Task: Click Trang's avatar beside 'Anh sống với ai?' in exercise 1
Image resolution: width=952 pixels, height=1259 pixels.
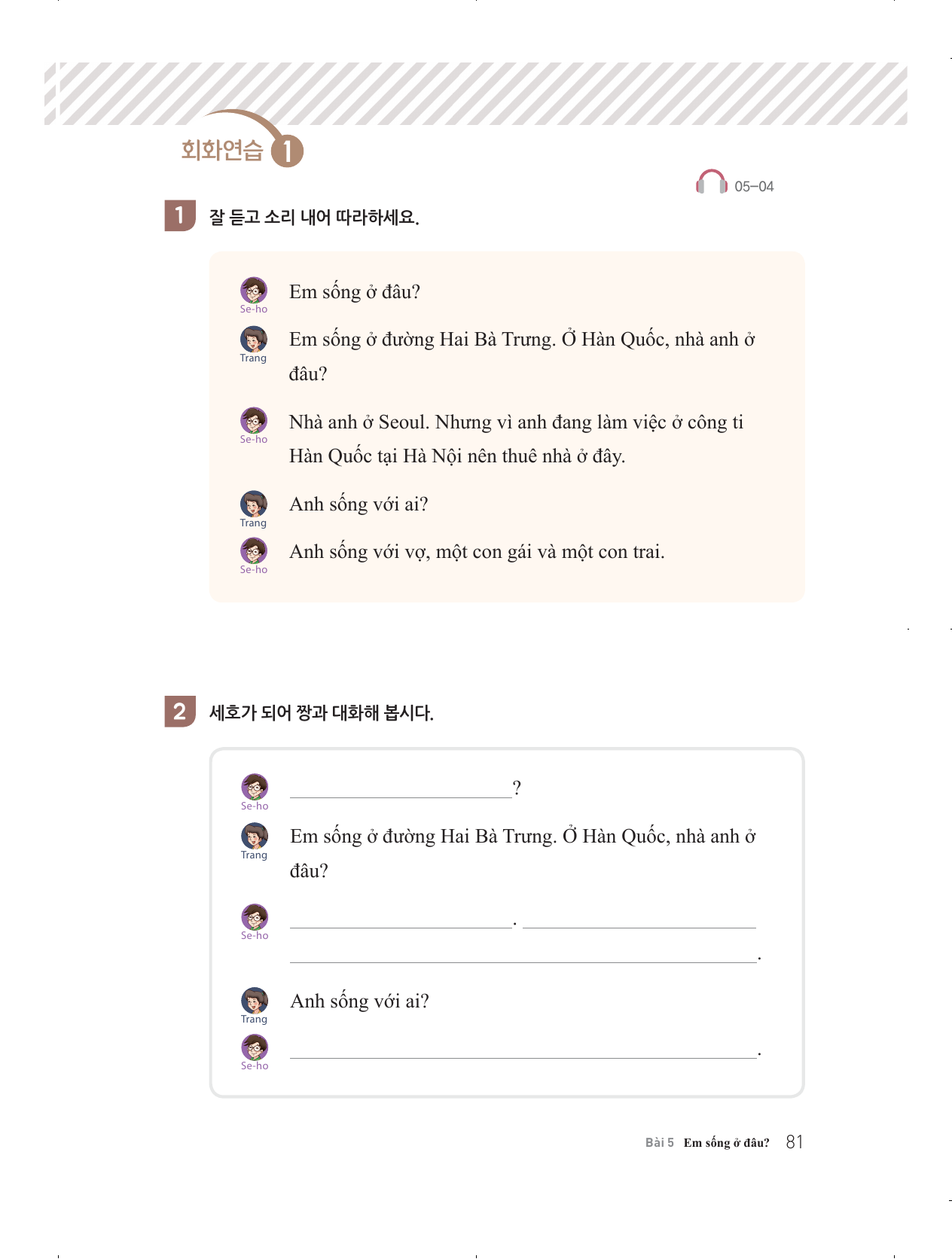Action: pos(254,505)
